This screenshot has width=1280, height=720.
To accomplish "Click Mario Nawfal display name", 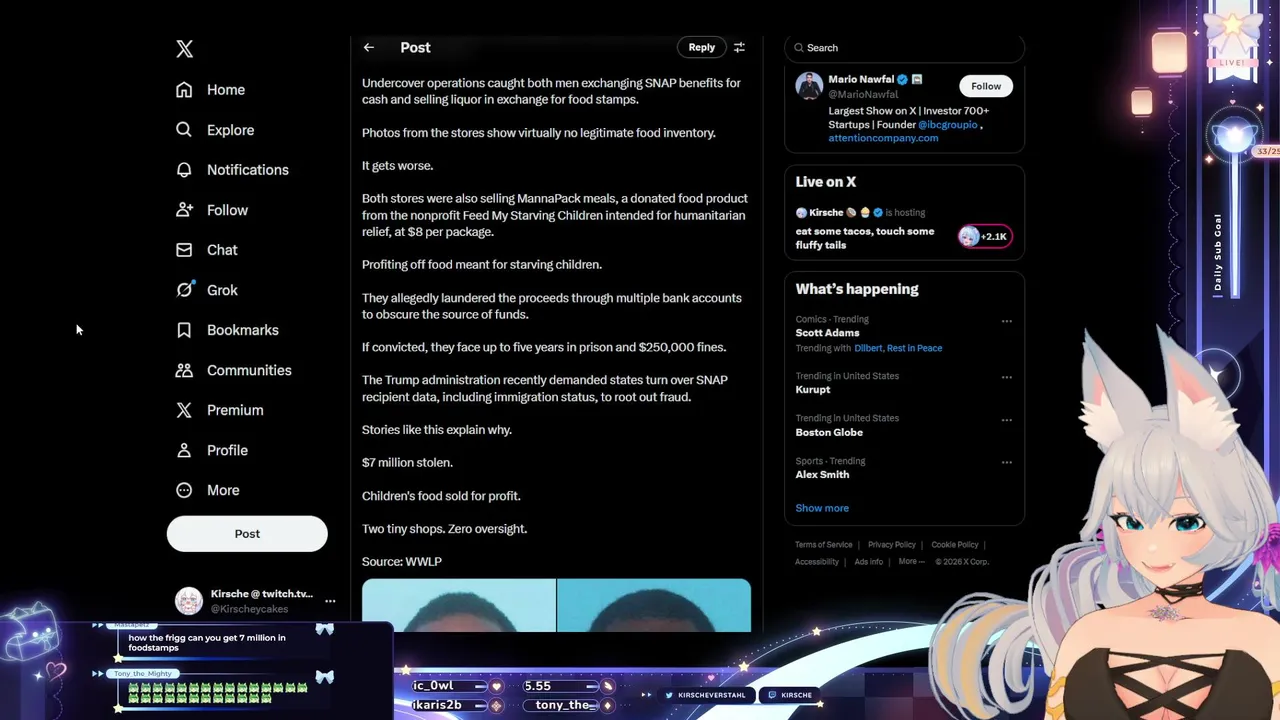I will pos(861,79).
